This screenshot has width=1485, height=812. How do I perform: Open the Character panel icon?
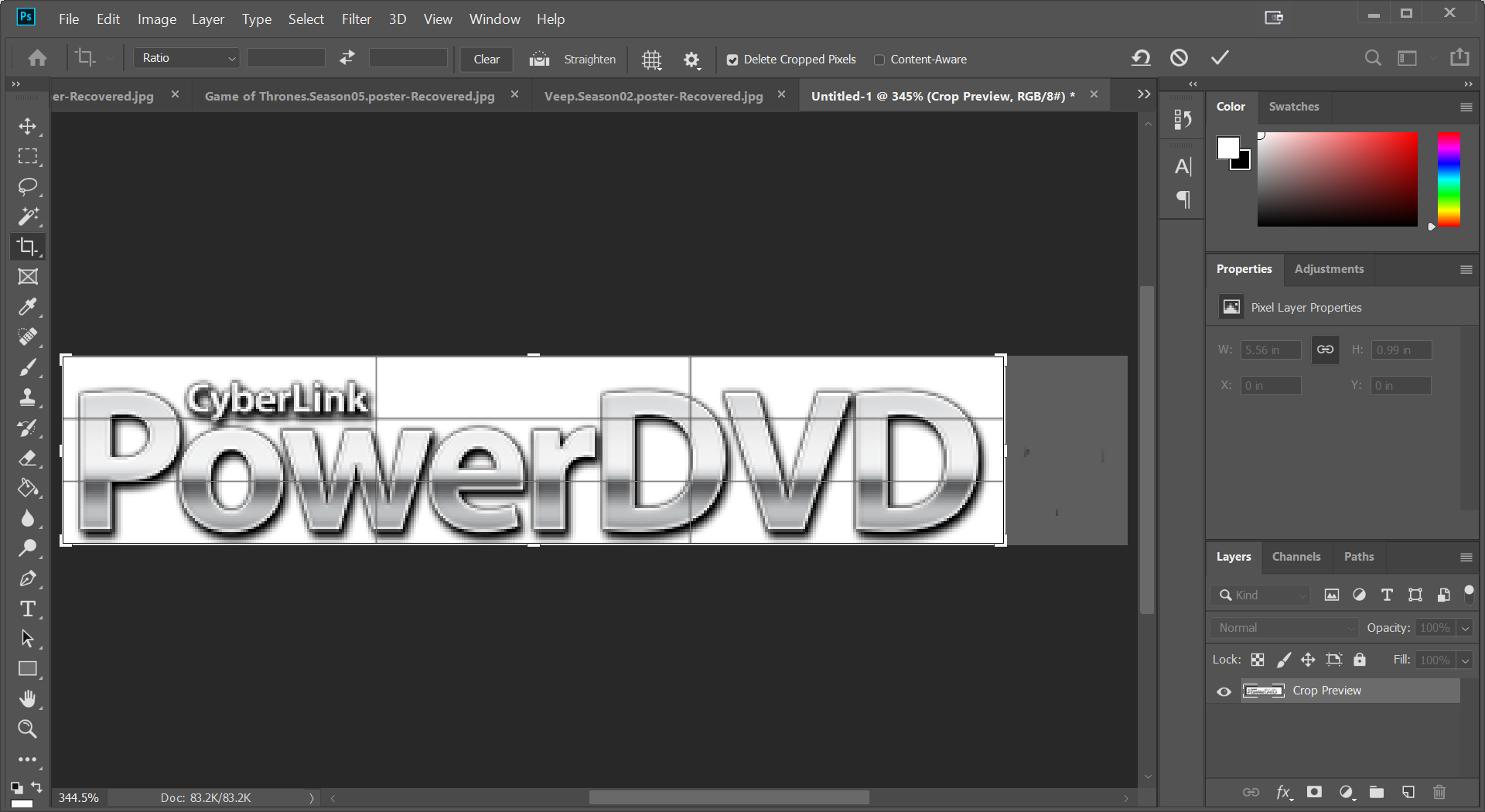click(1183, 166)
